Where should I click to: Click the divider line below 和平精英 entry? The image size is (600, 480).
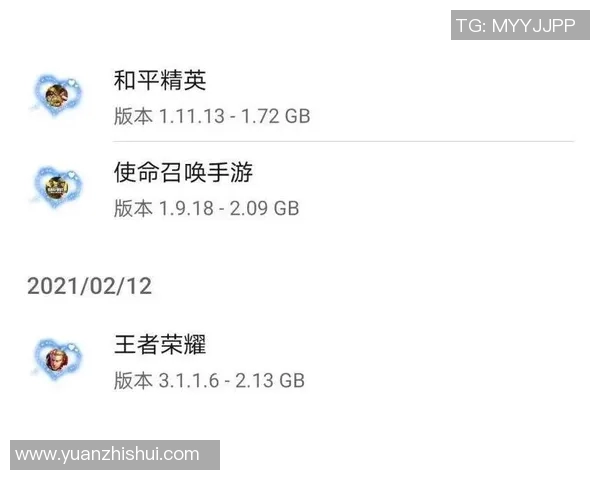(343, 141)
